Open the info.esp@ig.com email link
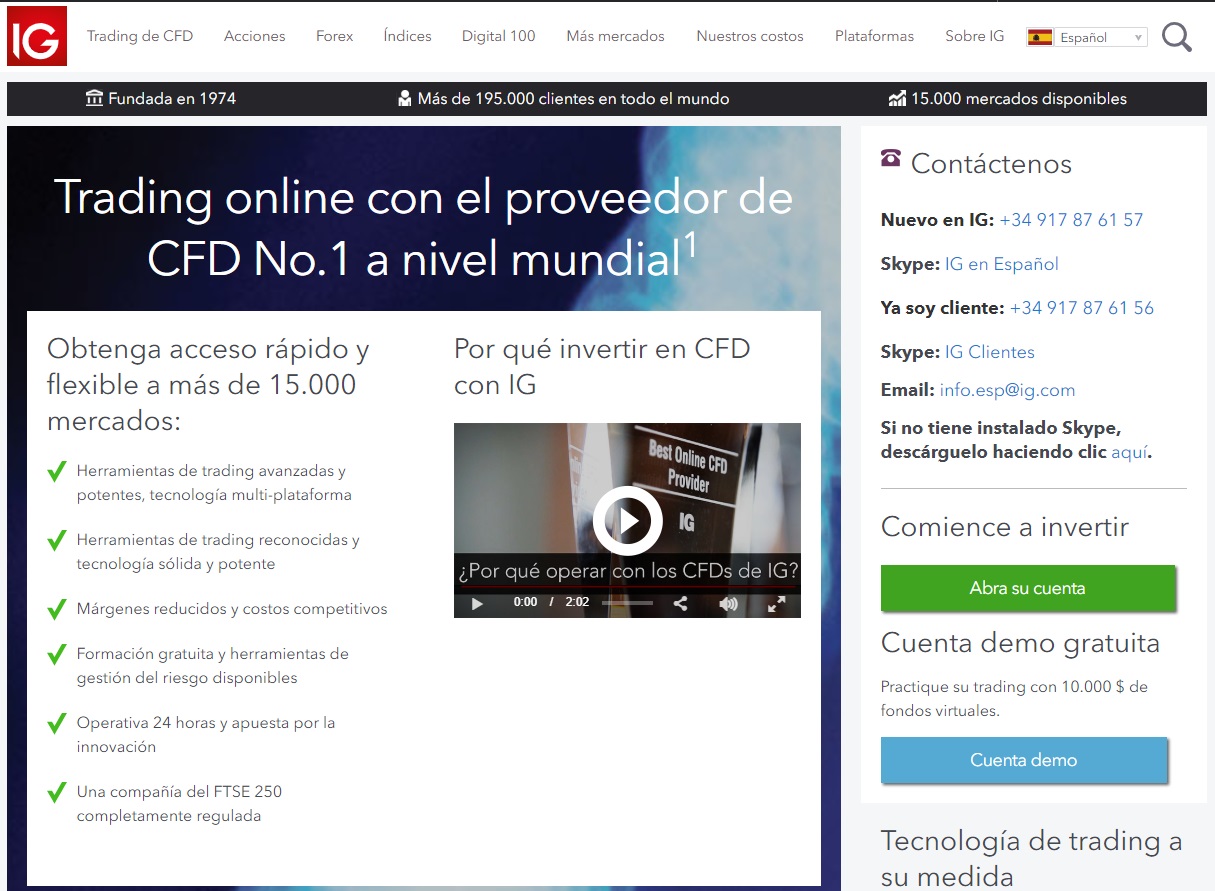 point(1007,390)
